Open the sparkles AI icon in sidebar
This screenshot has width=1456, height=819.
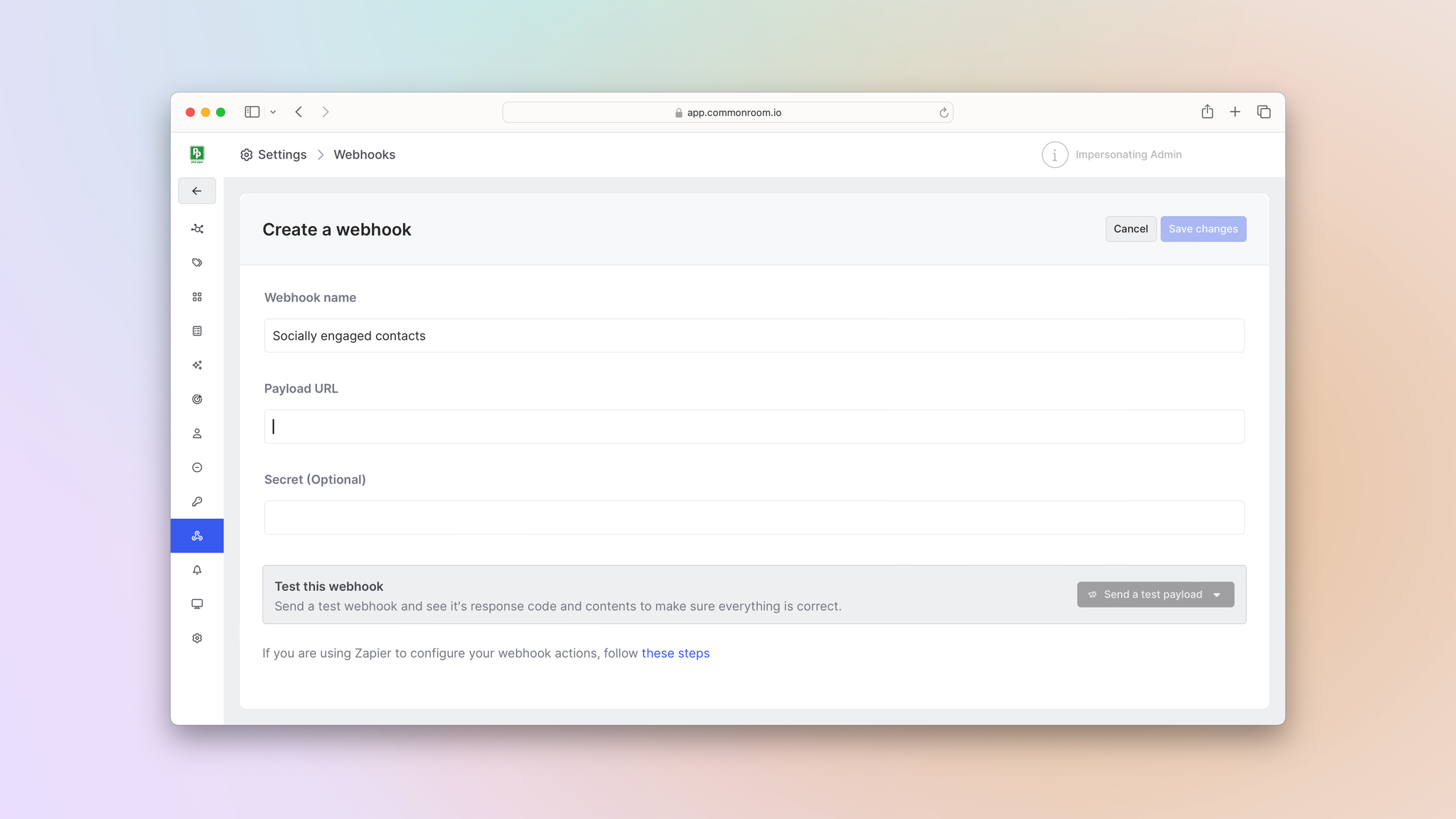[x=197, y=365]
